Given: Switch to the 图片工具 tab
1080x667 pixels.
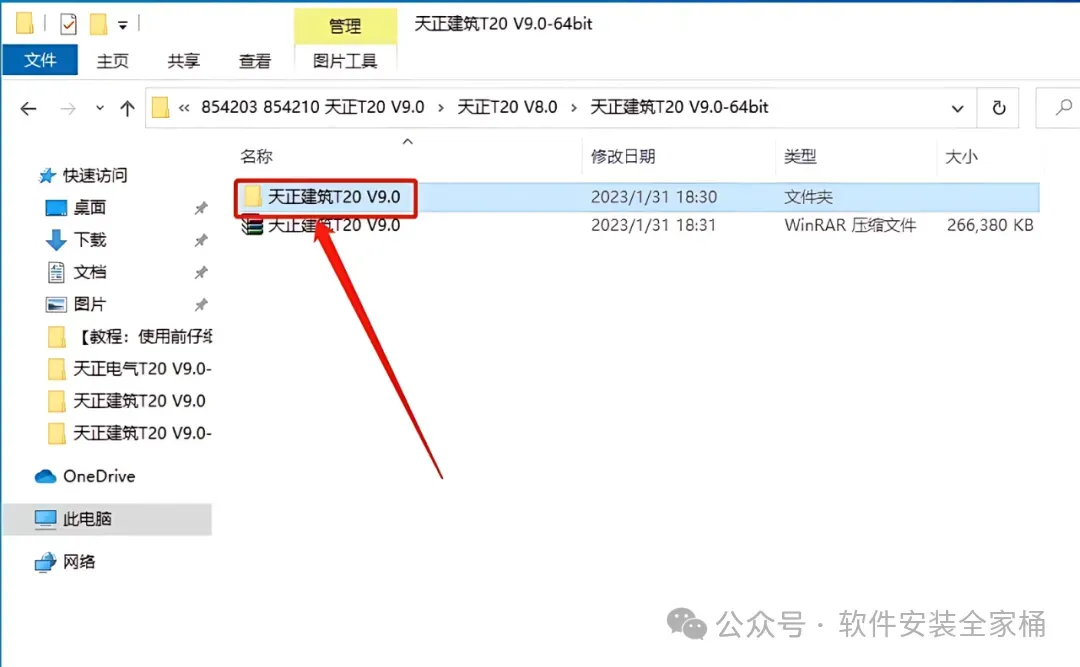Looking at the screenshot, I should click(345, 61).
